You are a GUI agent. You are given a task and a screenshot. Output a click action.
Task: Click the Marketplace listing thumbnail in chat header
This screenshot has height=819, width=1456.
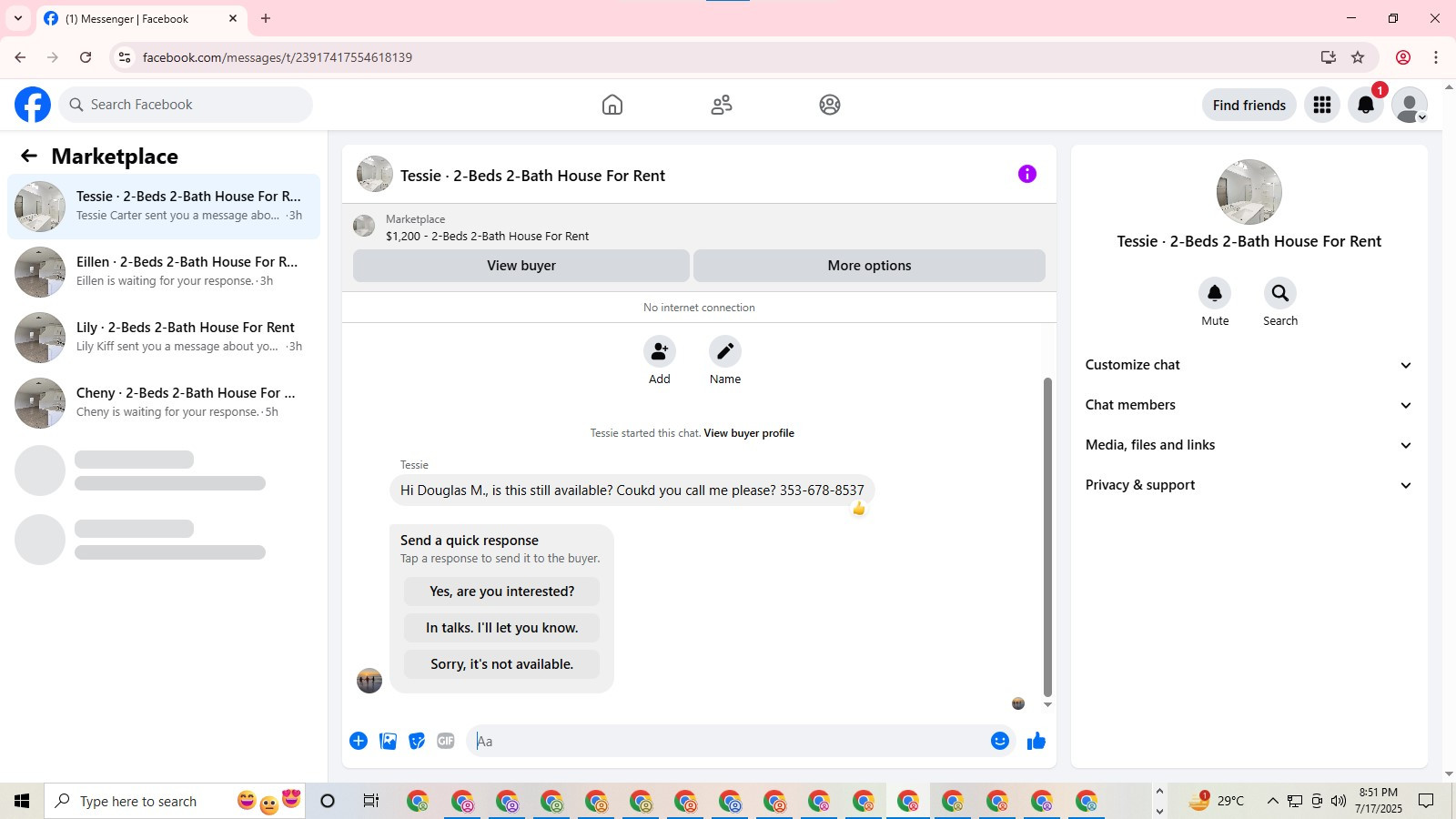tap(364, 226)
